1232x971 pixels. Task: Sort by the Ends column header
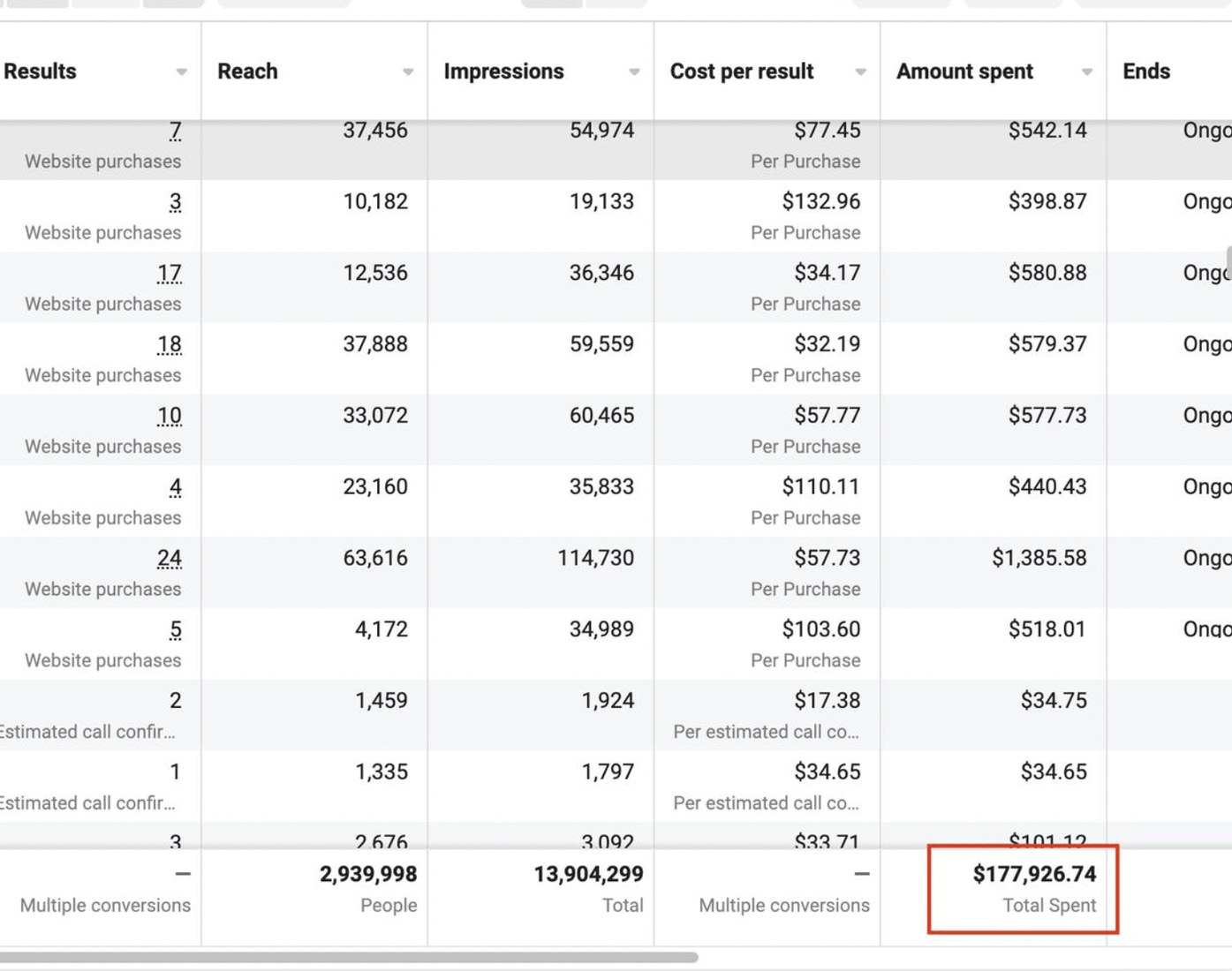click(1146, 72)
